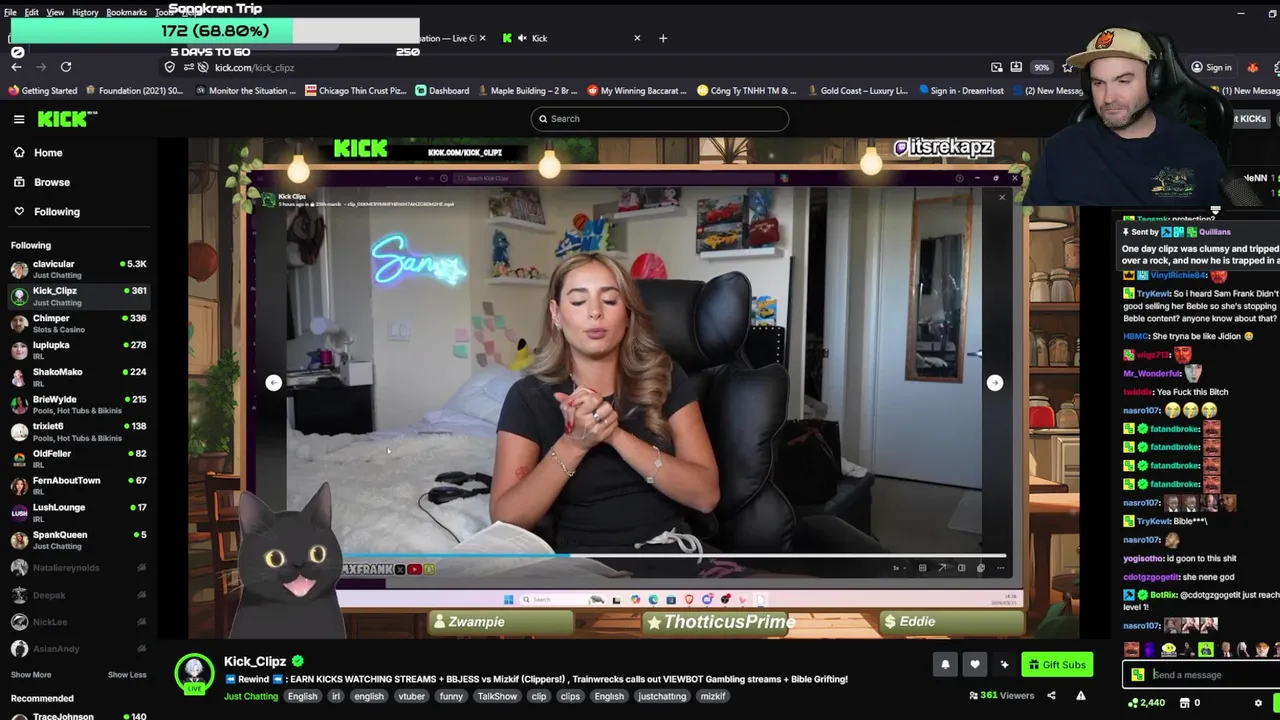1280x720 pixels.
Task: Select LushLounge channel in sidebar
Action: 78,512
